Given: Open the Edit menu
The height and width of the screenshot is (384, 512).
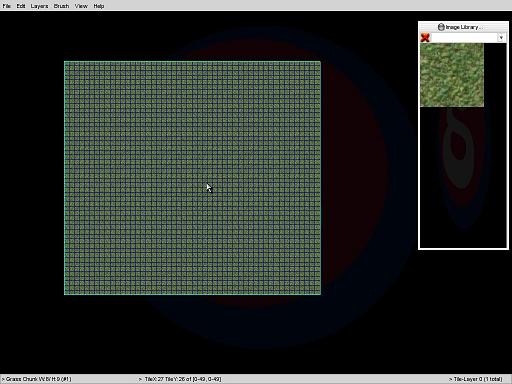Looking at the screenshot, I should click(x=21, y=6).
